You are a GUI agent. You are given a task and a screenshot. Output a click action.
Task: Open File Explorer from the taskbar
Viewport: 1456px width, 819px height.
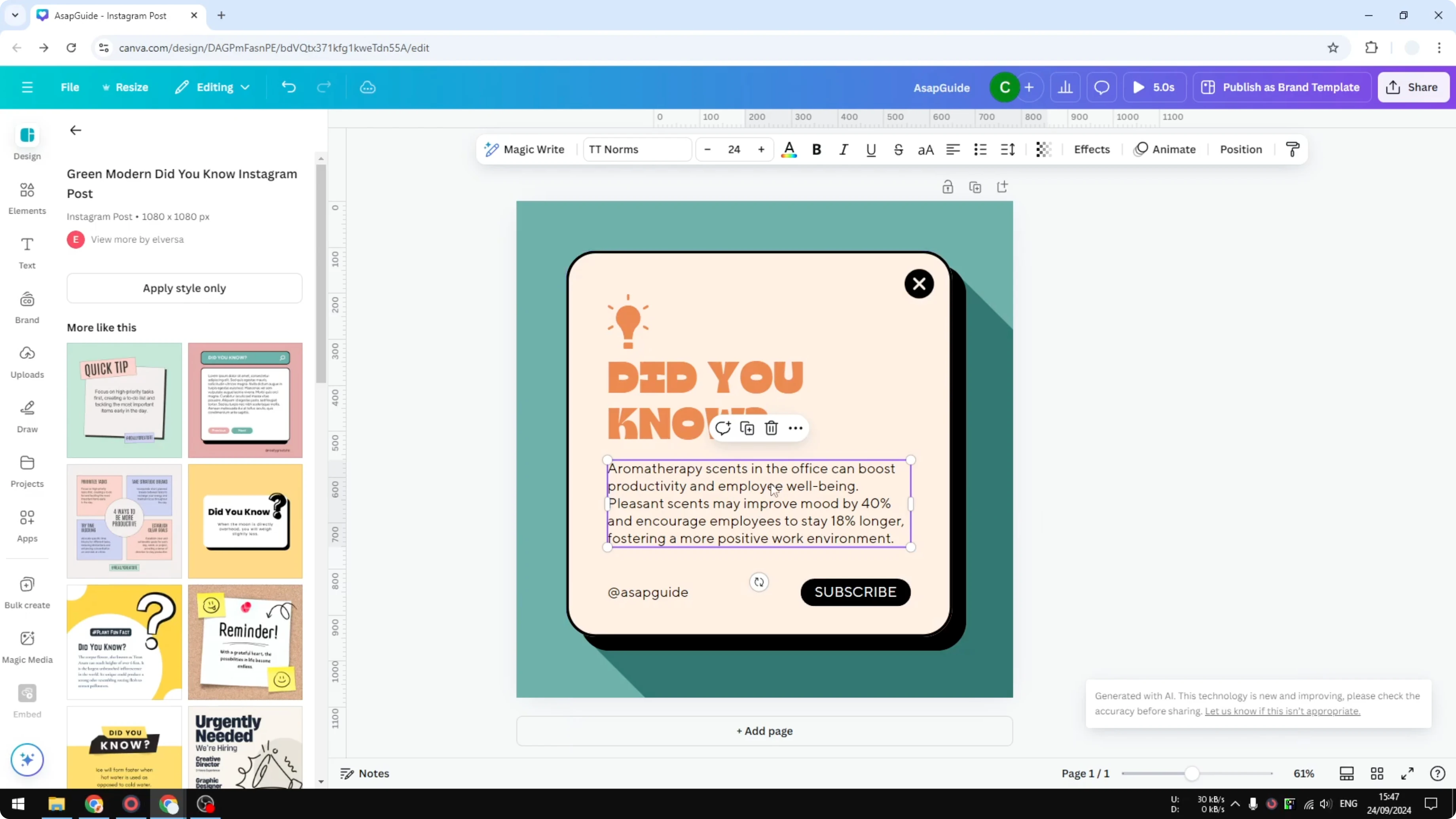57,804
